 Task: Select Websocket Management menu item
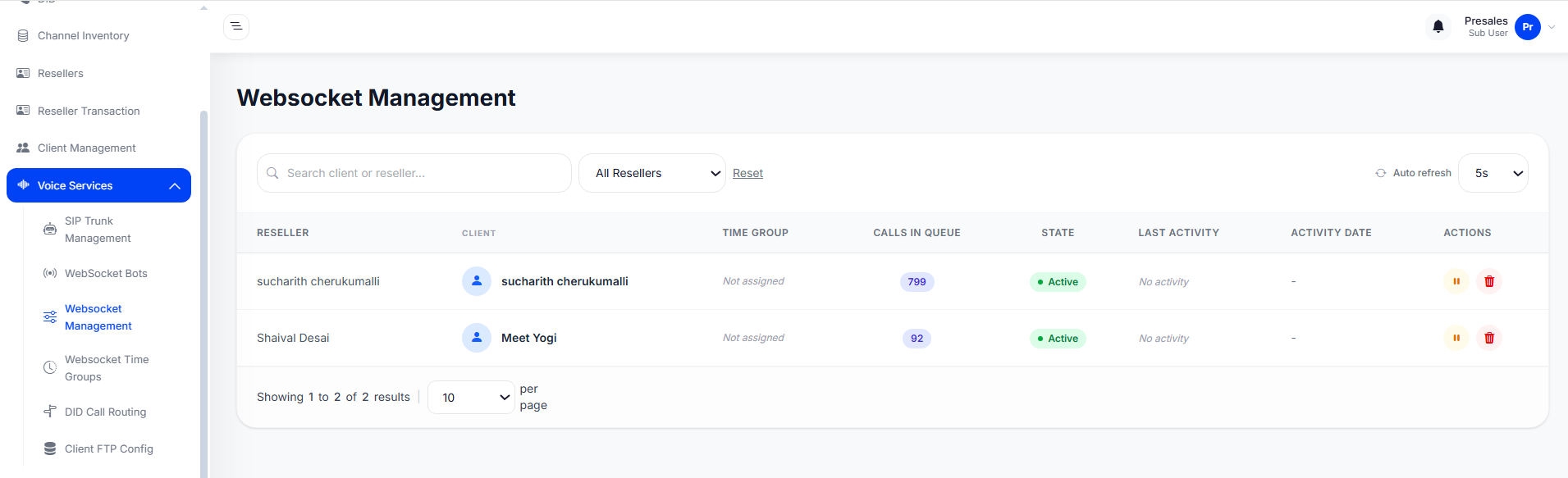coord(98,317)
